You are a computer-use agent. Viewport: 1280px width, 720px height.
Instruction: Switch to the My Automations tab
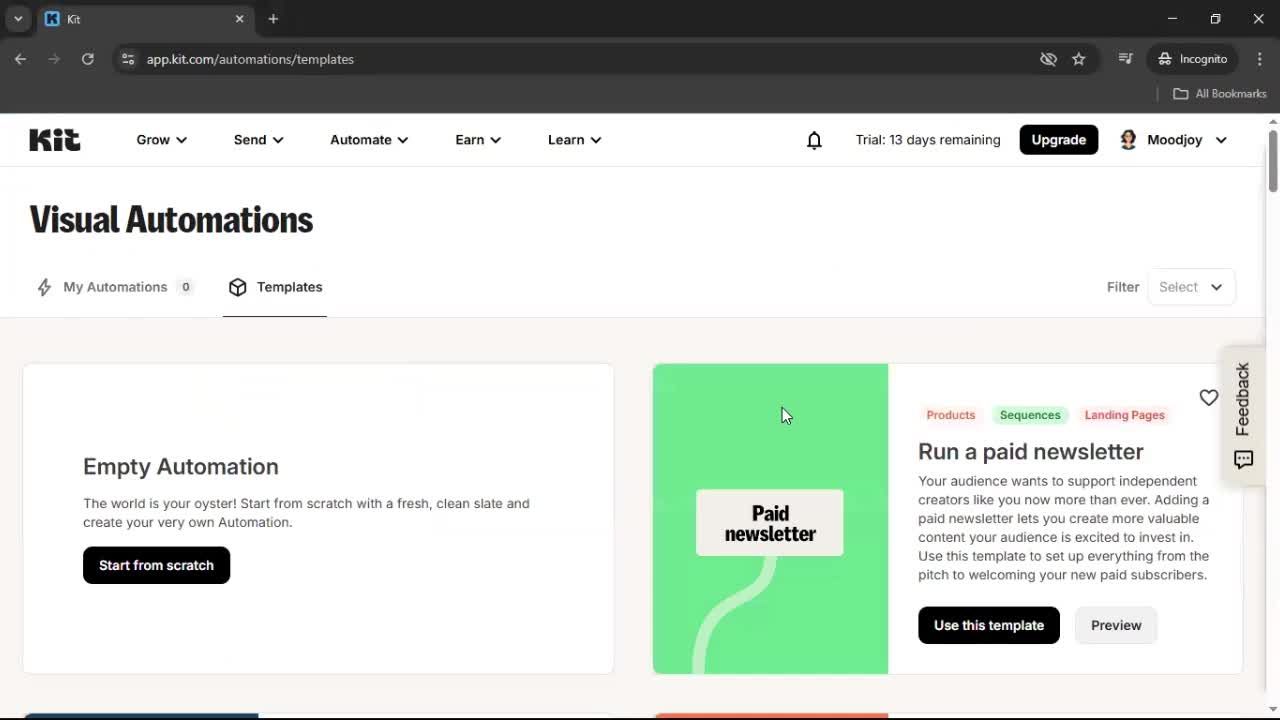point(115,287)
